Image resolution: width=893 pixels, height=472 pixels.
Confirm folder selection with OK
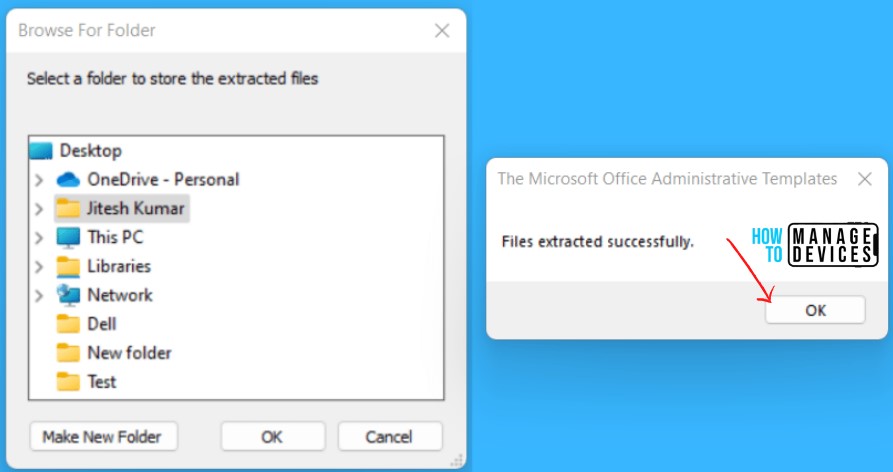pyautogui.click(x=271, y=436)
